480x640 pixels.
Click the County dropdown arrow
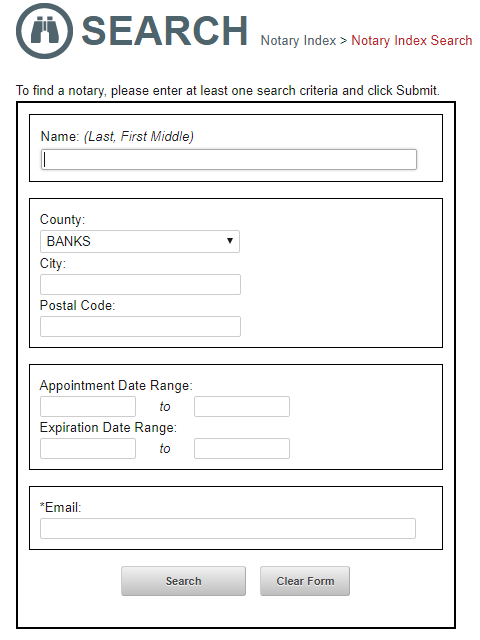[230, 241]
